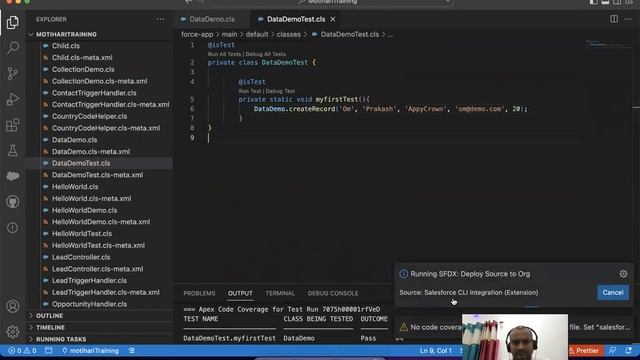Expand the OUTLINE section

click(100, 316)
